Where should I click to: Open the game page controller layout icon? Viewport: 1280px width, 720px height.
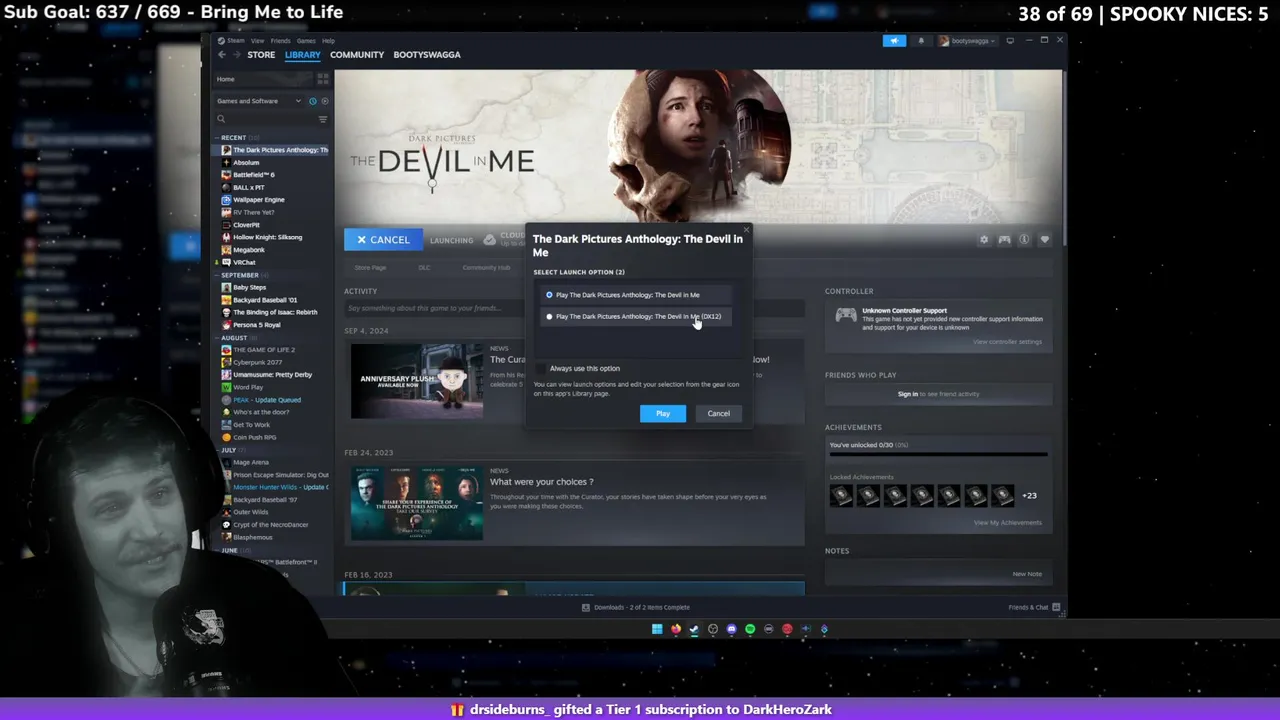point(1004,240)
